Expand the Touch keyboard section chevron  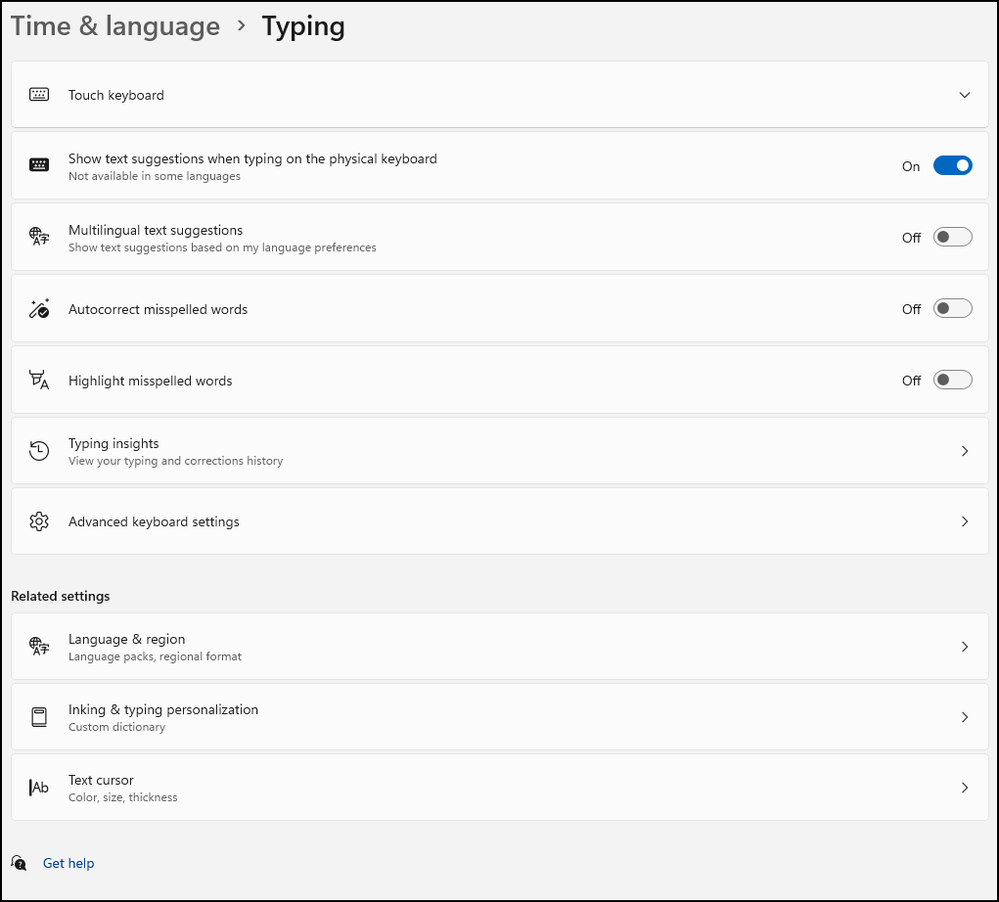tap(964, 95)
